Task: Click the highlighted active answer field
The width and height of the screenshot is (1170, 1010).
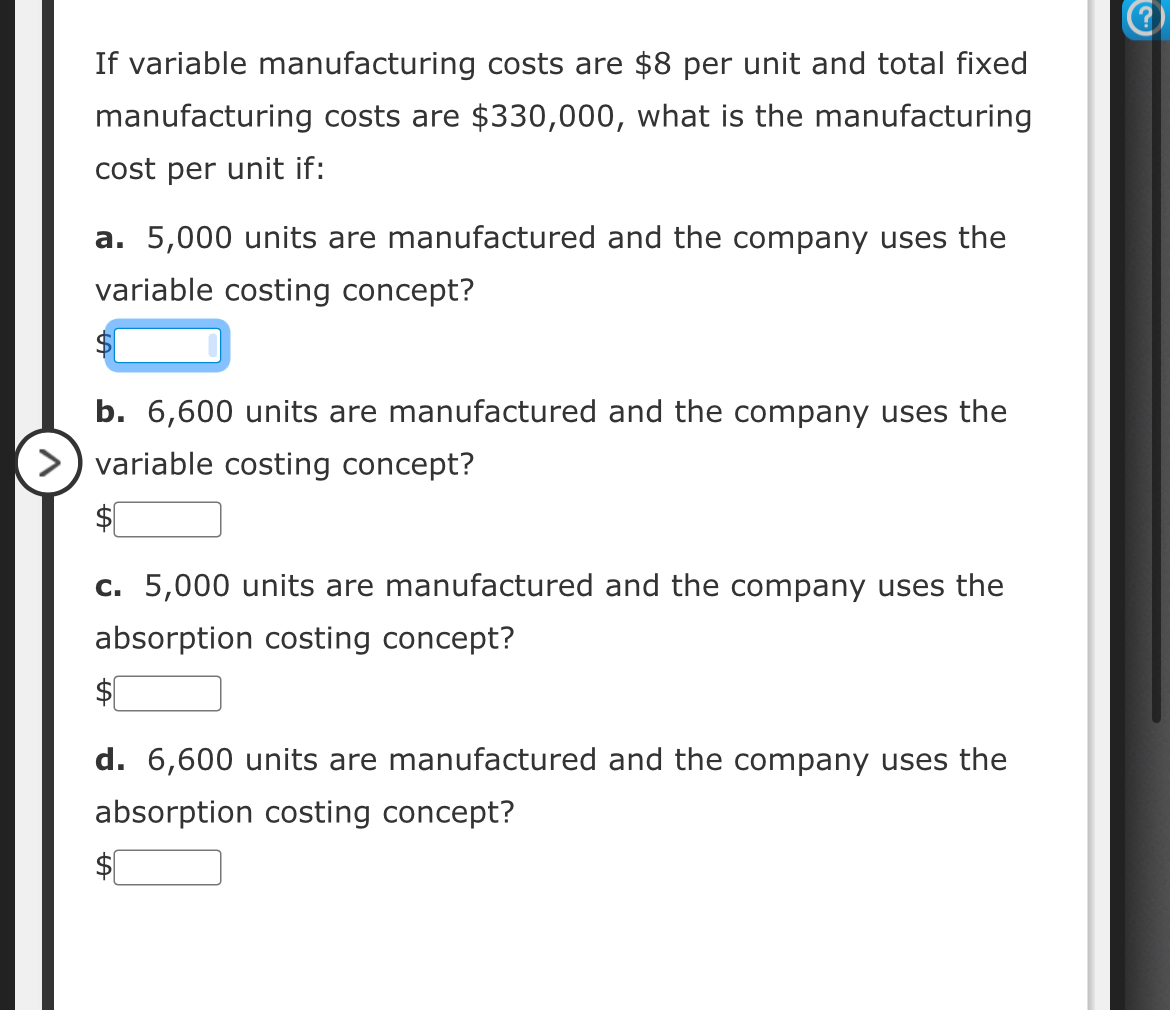Action: (x=166, y=345)
